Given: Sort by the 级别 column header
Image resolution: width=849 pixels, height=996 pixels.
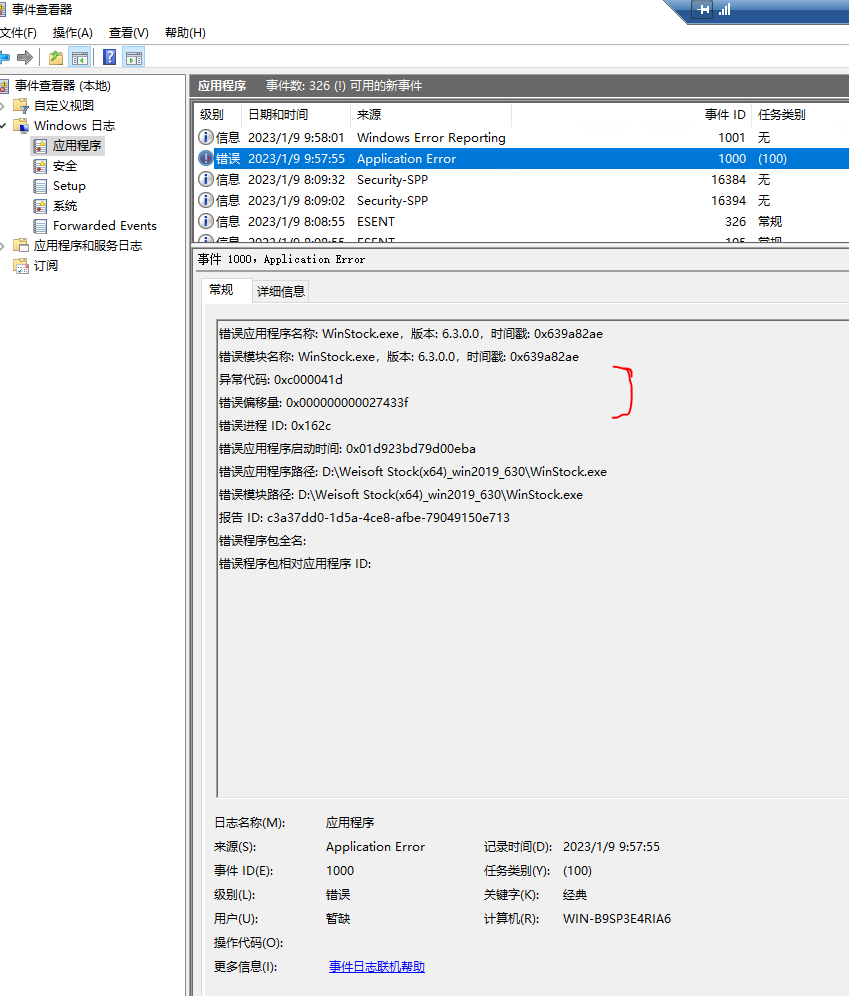Looking at the screenshot, I should click(217, 114).
